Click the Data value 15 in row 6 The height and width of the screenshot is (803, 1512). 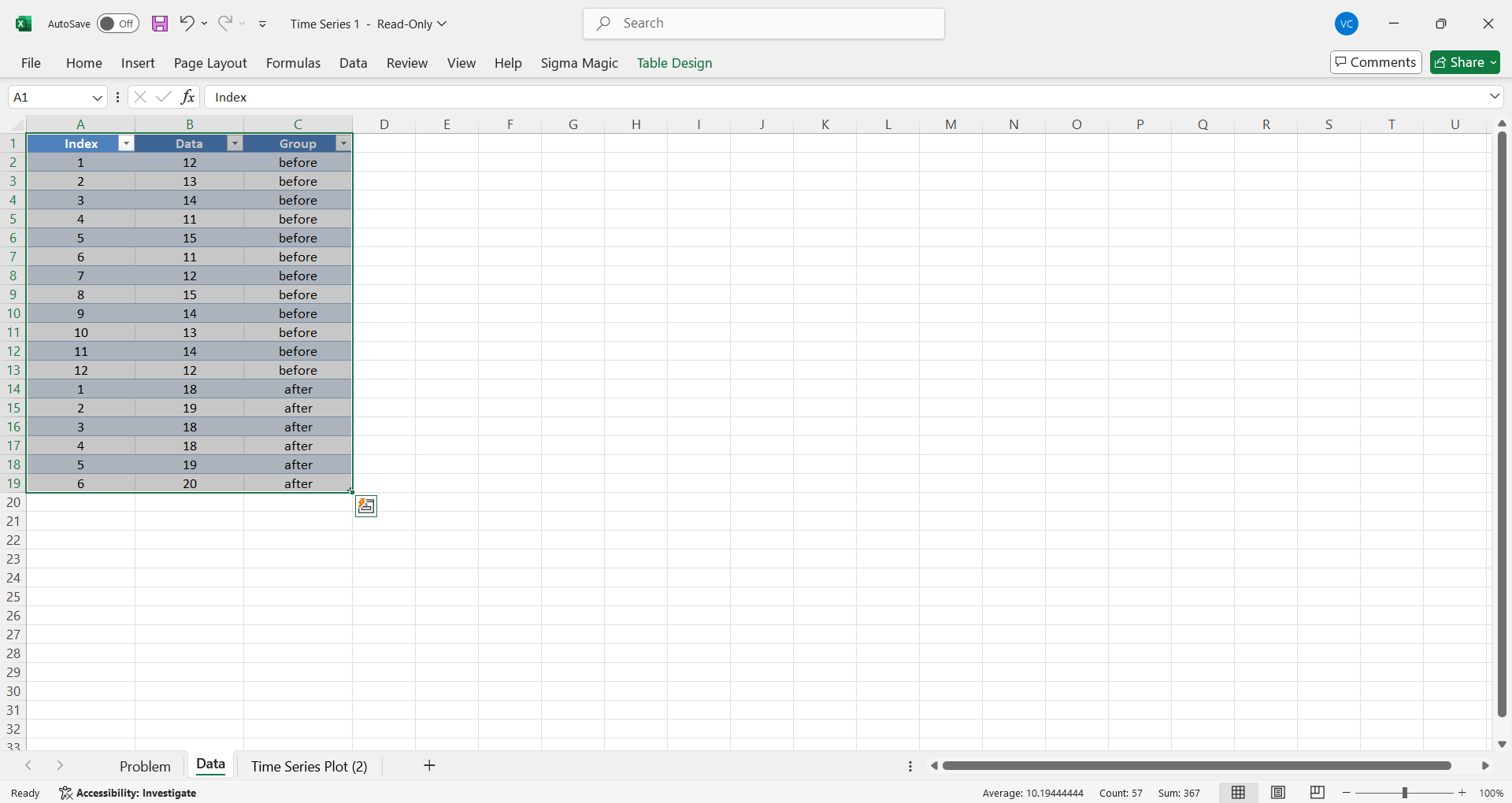pos(190,238)
